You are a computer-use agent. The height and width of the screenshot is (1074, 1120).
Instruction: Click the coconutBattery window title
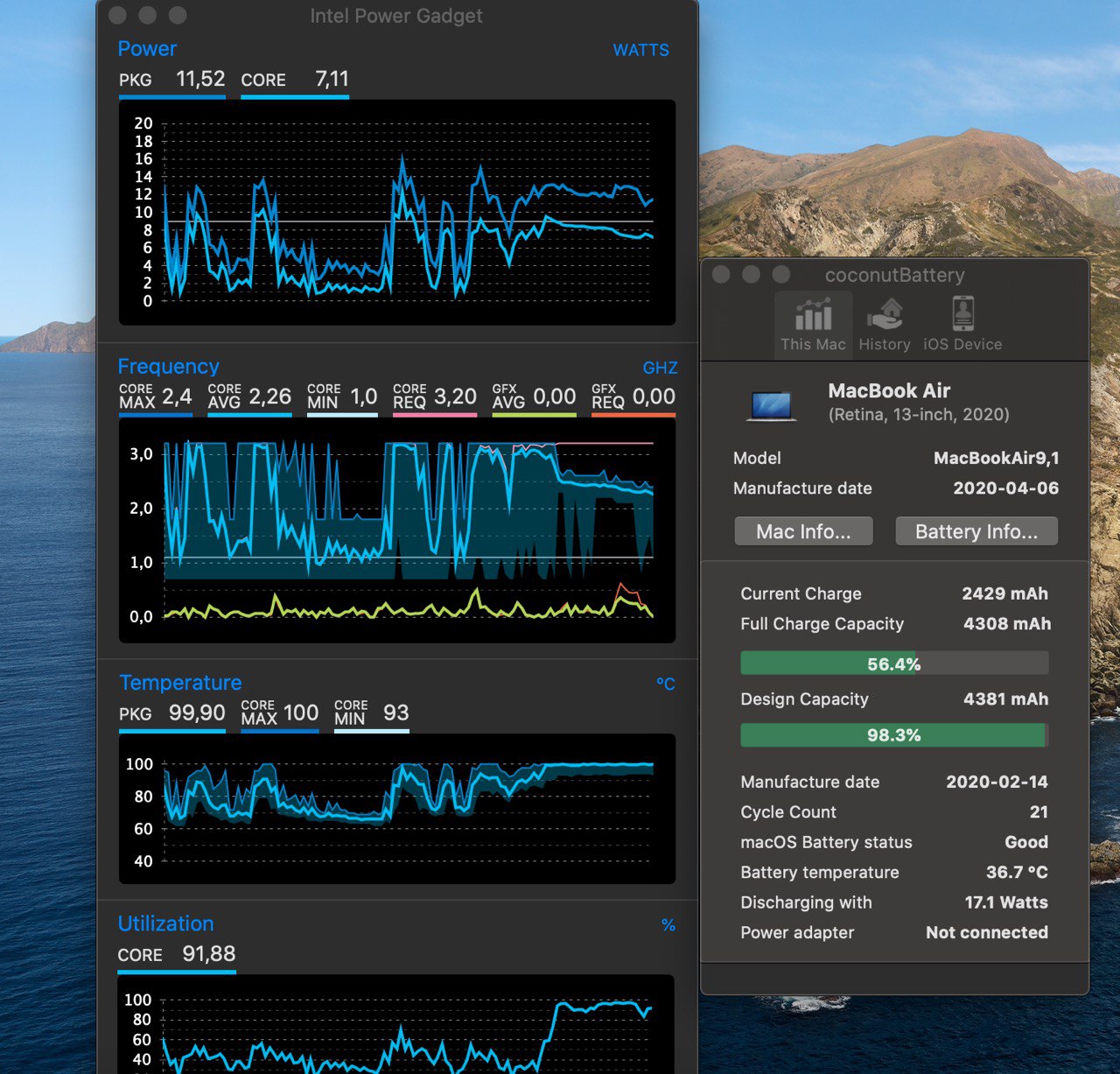[894, 275]
